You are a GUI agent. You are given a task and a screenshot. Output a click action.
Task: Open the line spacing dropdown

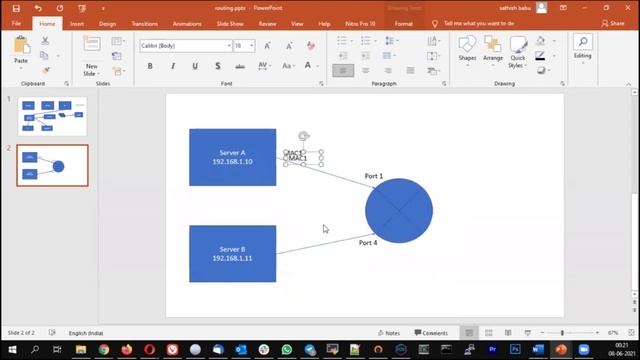click(x=392, y=41)
